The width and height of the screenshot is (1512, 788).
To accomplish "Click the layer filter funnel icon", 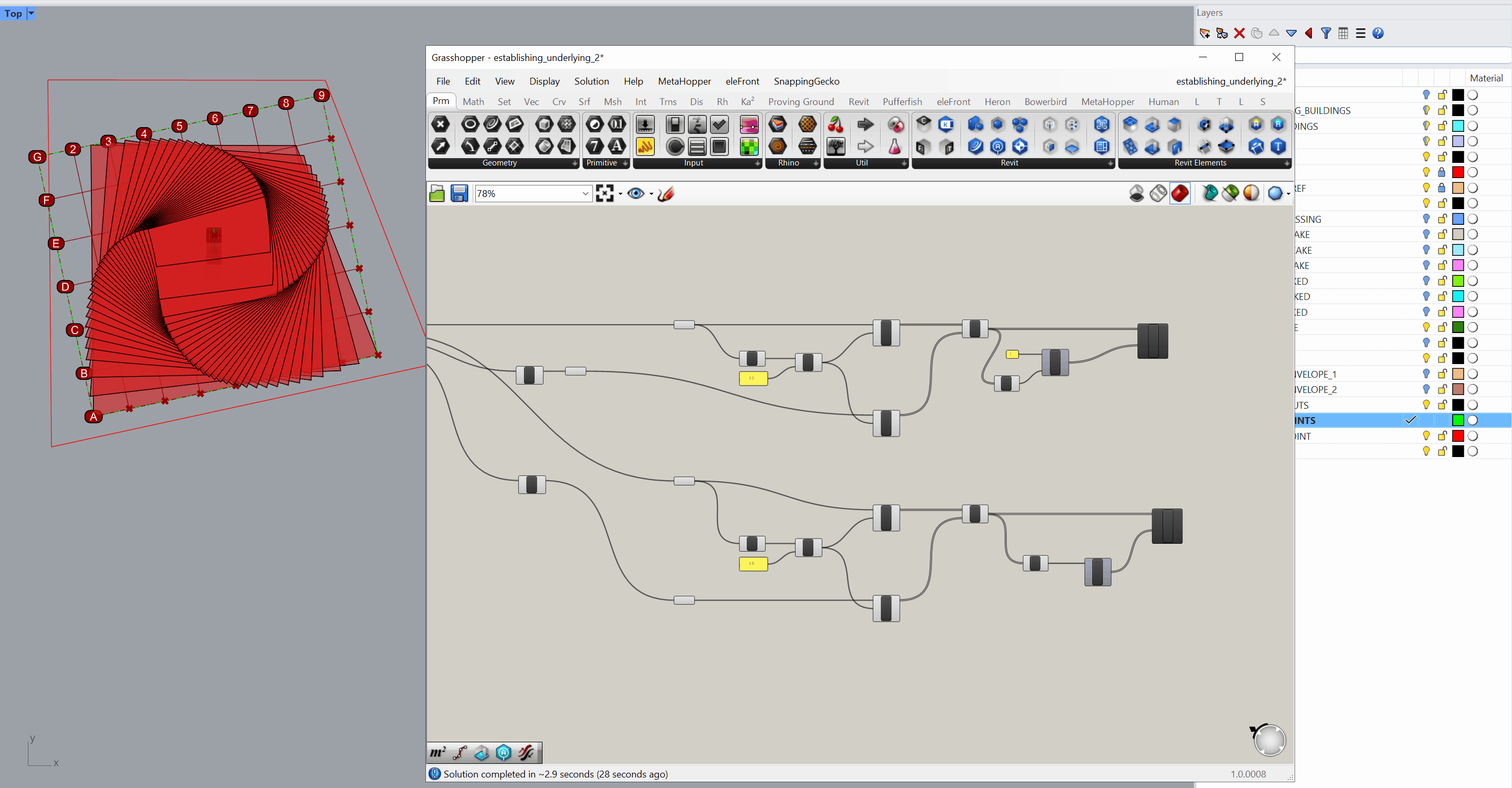I will (x=1326, y=34).
